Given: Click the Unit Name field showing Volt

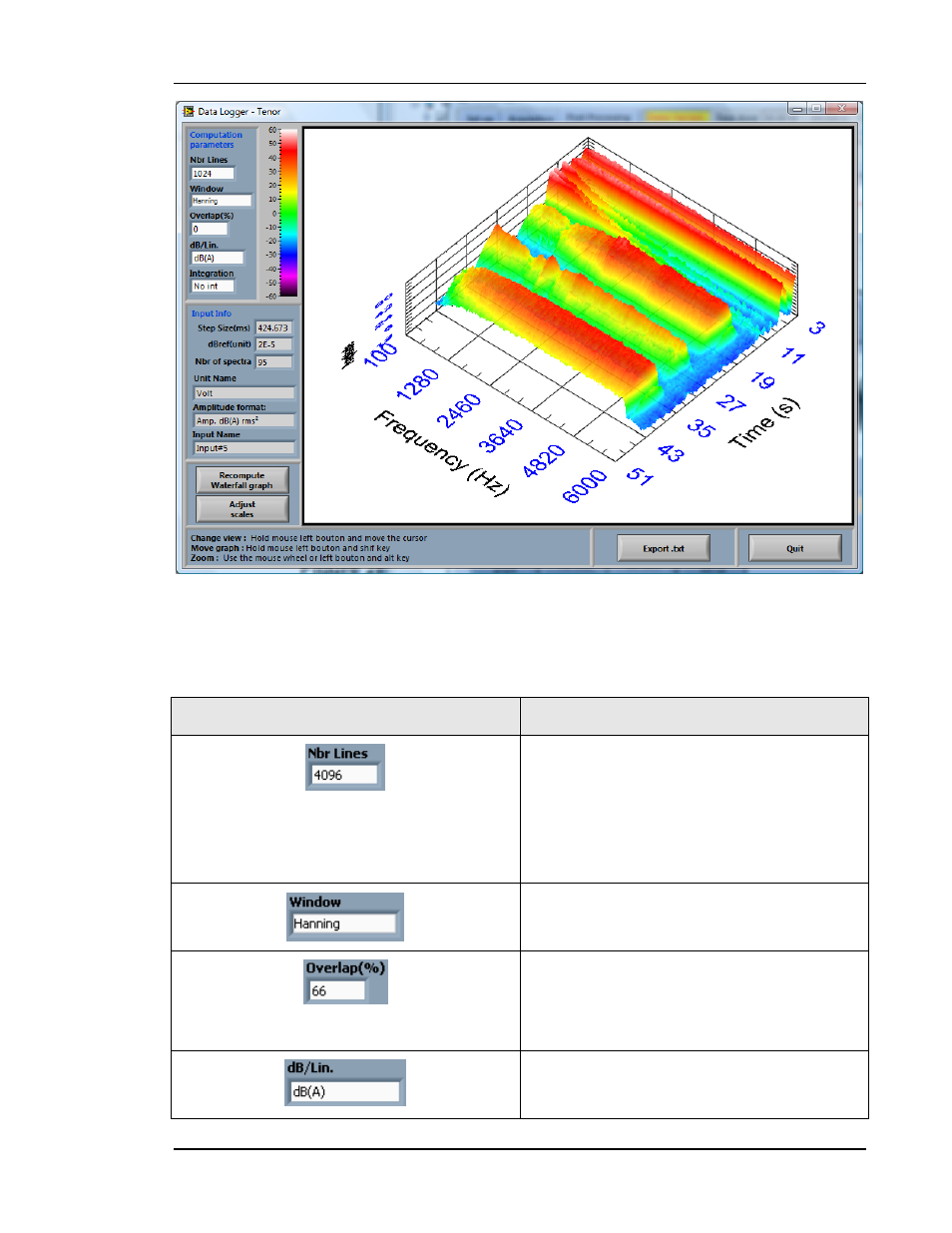Looking at the screenshot, I should tap(243, 393).
